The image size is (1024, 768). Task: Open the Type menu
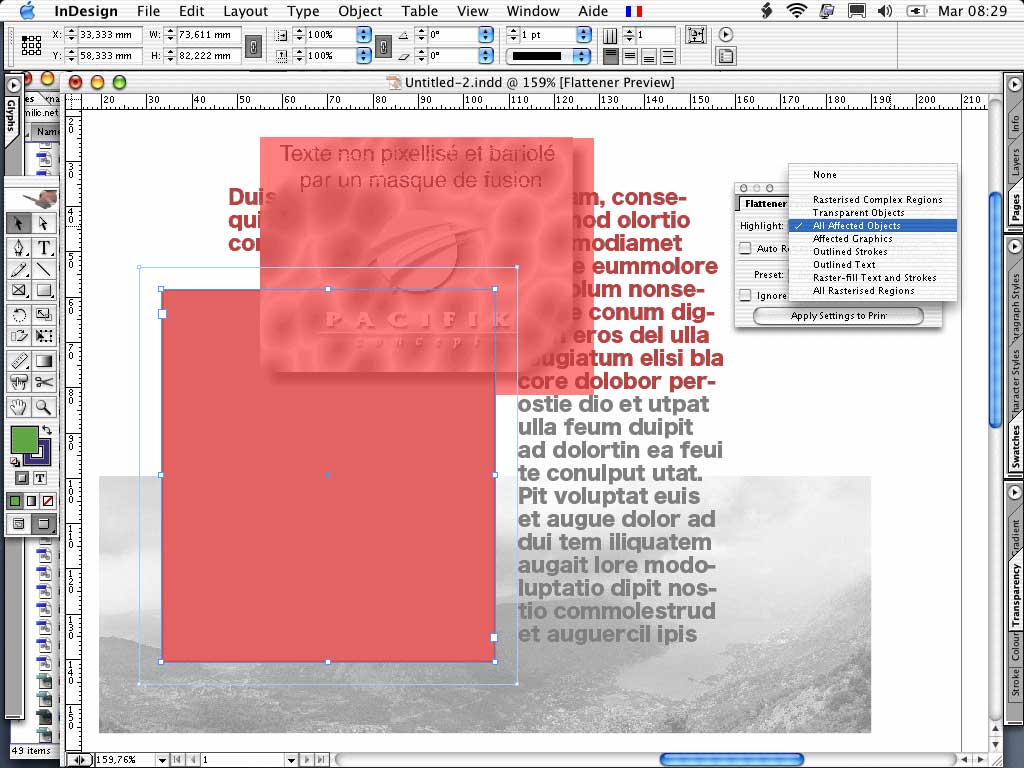click(304, 11)
